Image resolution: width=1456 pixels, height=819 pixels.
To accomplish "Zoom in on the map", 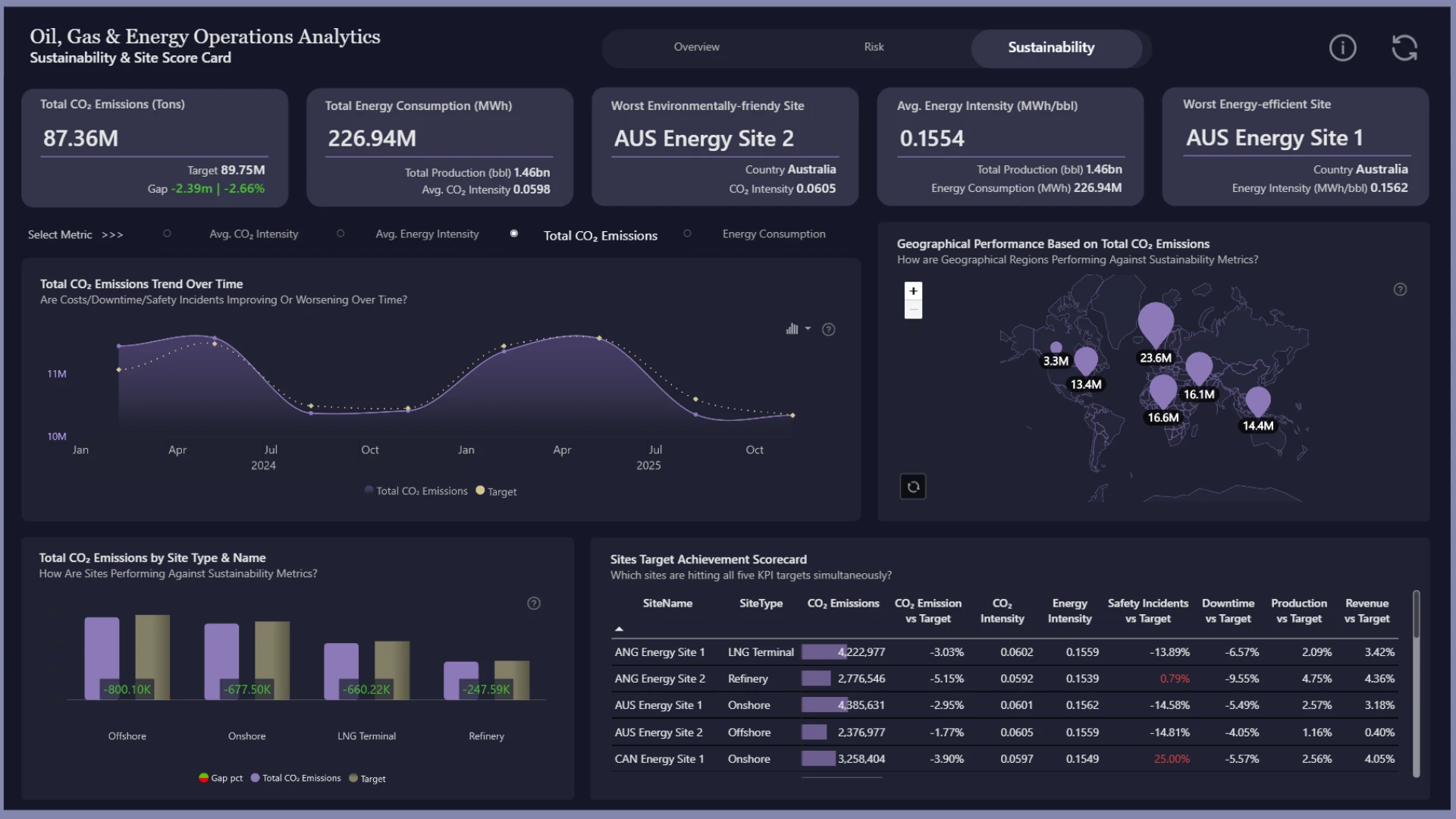I will pos(913,291).
